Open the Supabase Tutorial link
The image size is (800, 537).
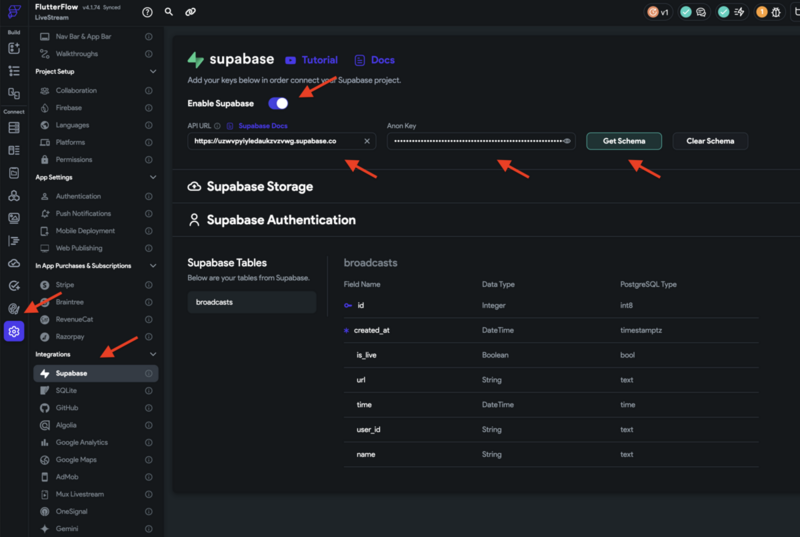pos(311,60)
